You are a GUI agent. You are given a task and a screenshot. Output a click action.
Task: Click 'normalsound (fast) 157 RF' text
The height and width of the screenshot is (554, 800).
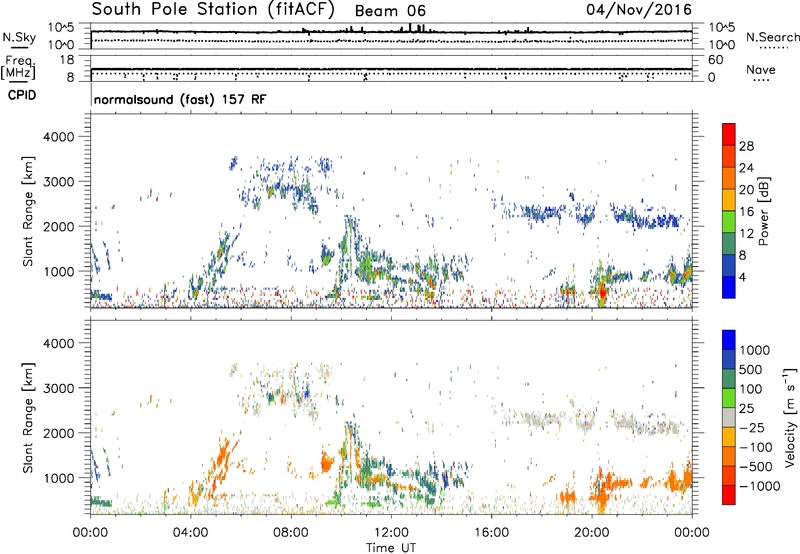(x=180, y=99)
